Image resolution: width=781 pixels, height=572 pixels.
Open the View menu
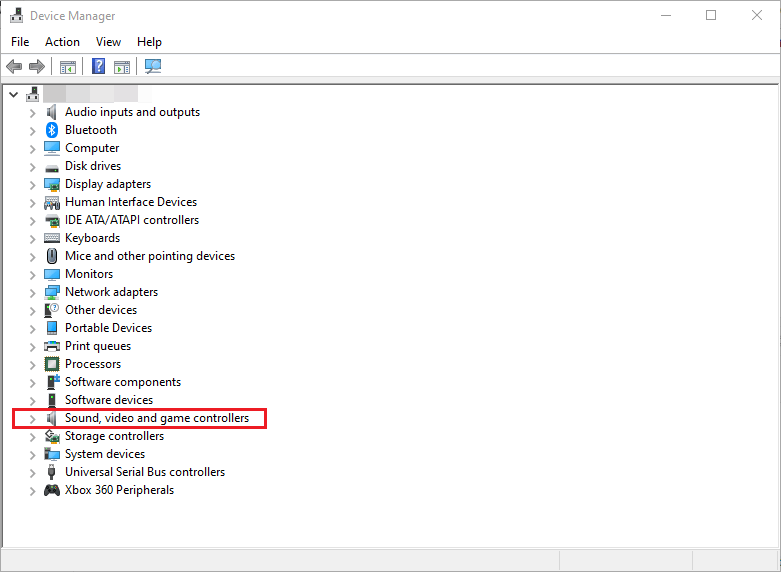(108, 42)
